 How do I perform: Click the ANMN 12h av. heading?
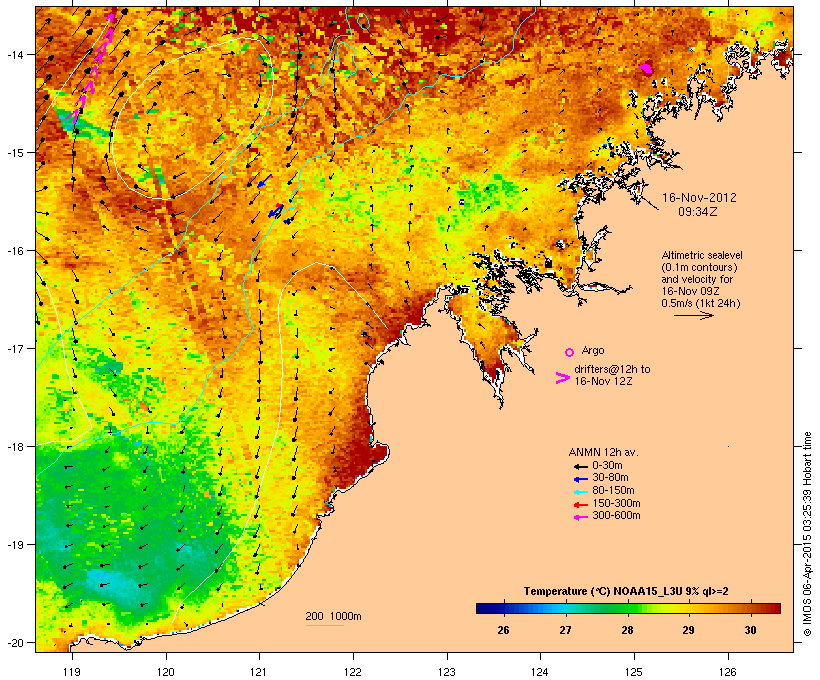603,452
